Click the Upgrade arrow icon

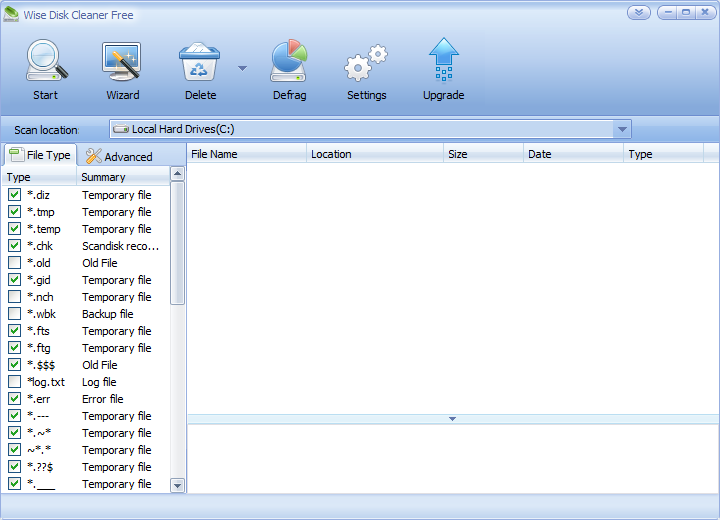click(444, 60)
